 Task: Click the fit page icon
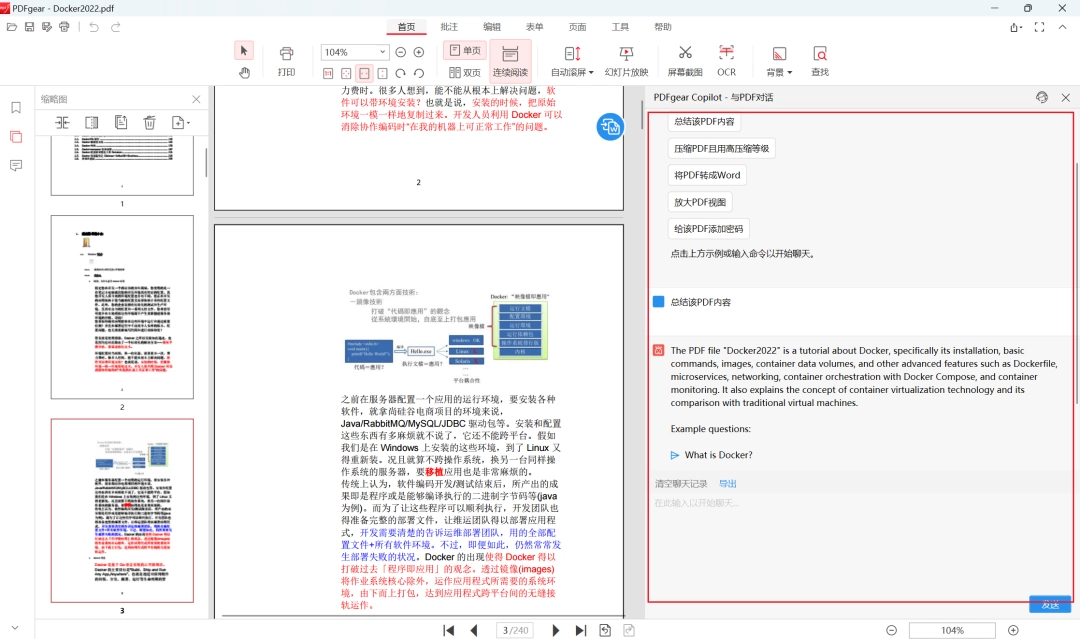346,73
